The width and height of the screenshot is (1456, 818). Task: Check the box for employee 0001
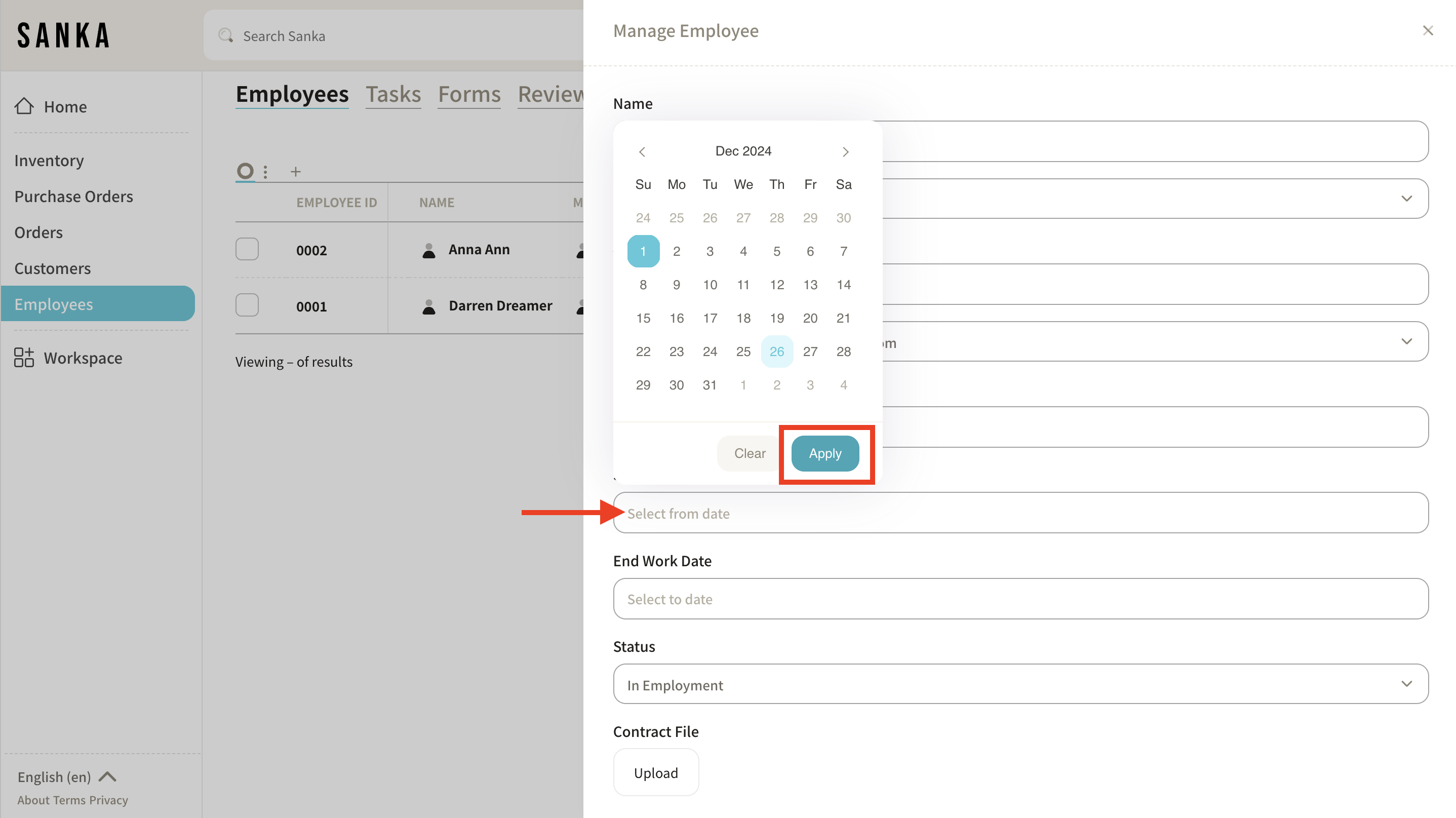click(247, 305)
